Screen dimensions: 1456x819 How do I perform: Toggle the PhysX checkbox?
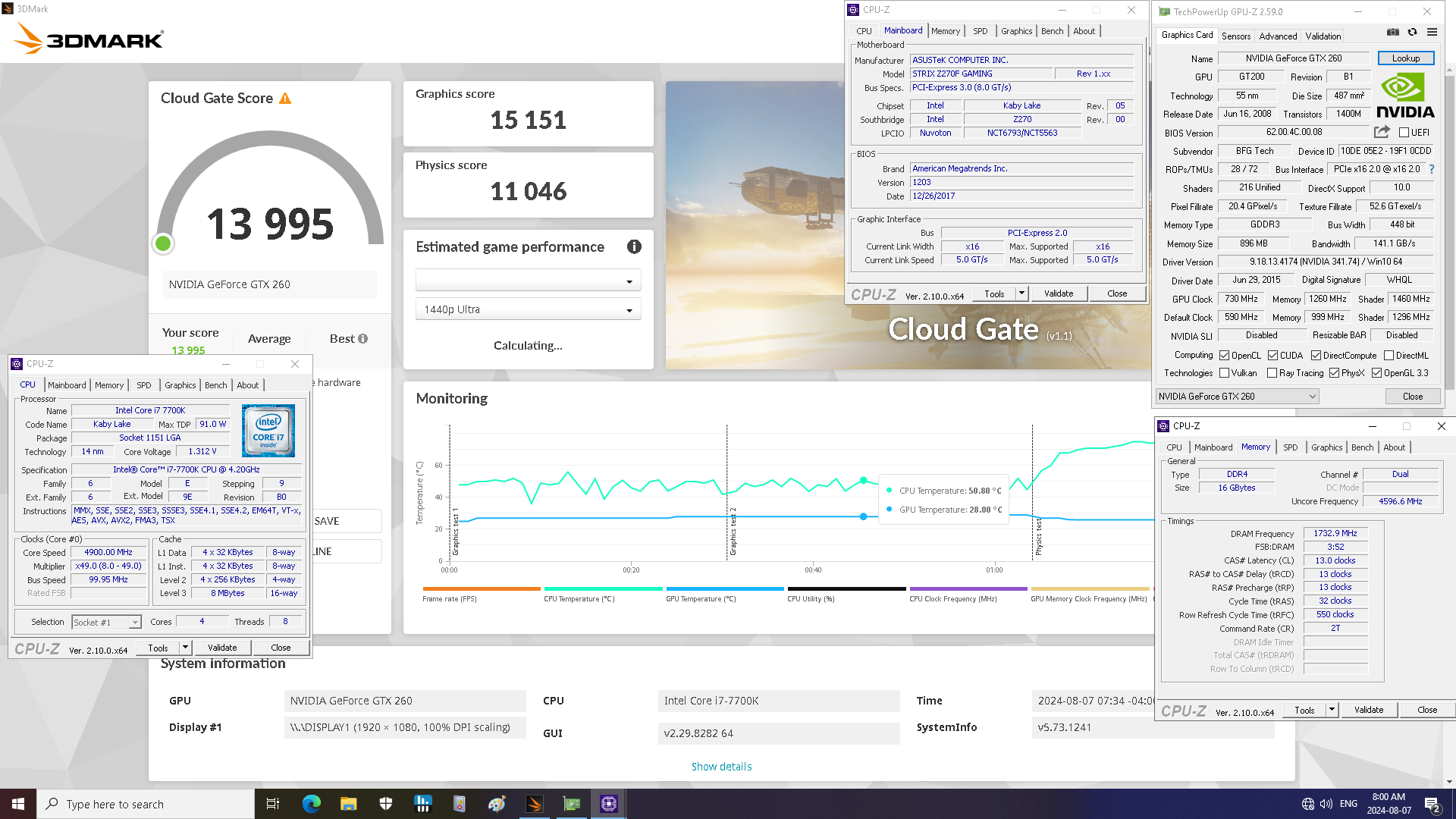tap(1334, 373)
